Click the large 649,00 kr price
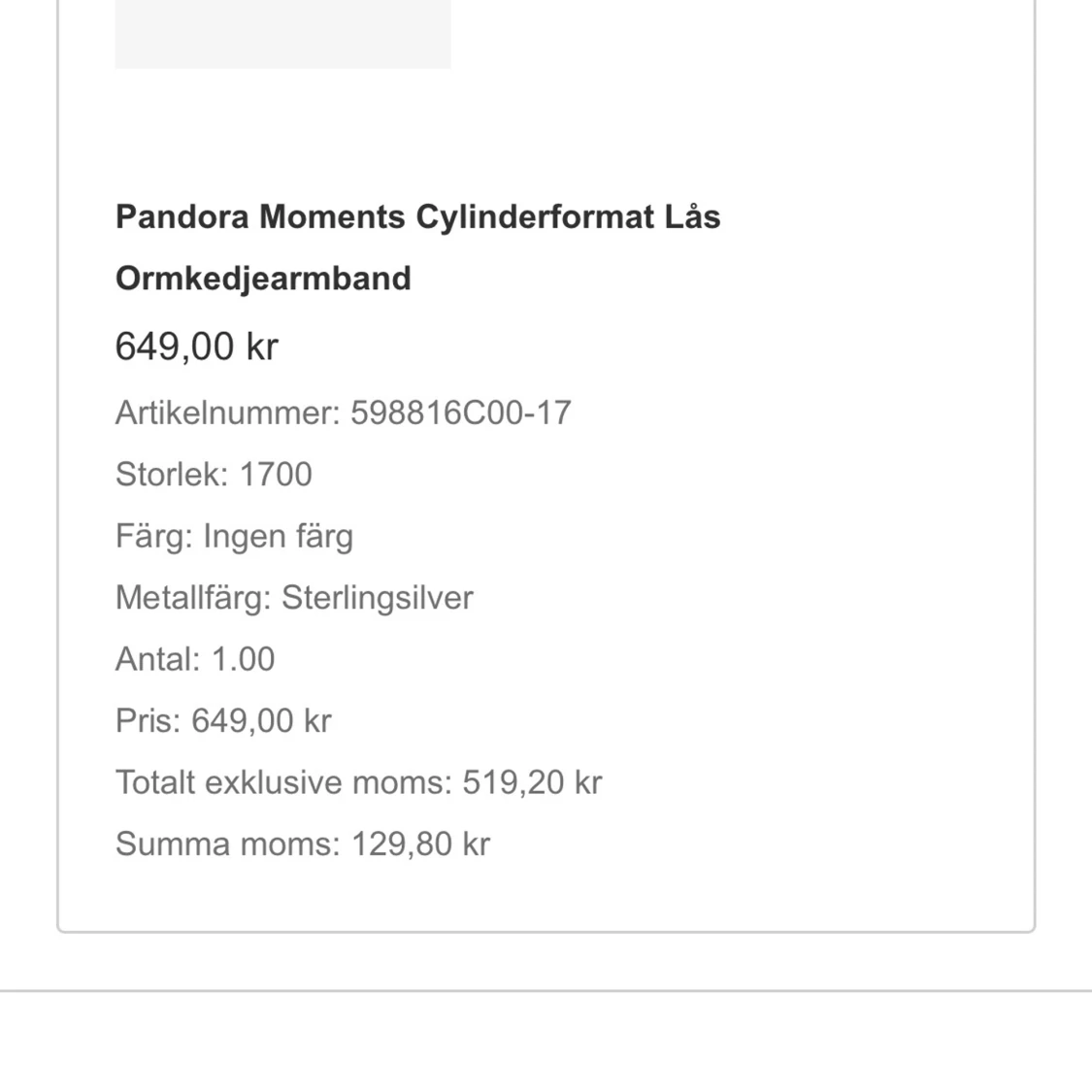The height and width of the screenshot is (1092, 1092). point(196,347)
